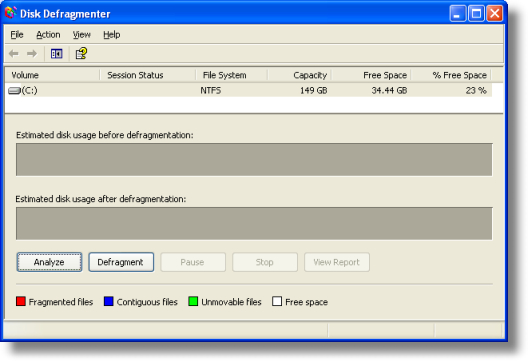Image resolution: width=528 pixels, height=362 pixels.
Task: Click the Analyze button
Action: coord(49,262)
